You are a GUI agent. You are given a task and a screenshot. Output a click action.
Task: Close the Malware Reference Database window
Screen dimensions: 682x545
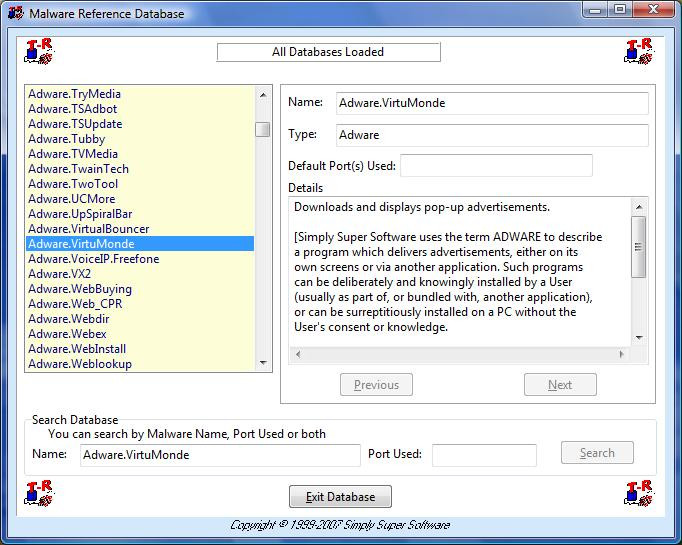tap(653, 10)
